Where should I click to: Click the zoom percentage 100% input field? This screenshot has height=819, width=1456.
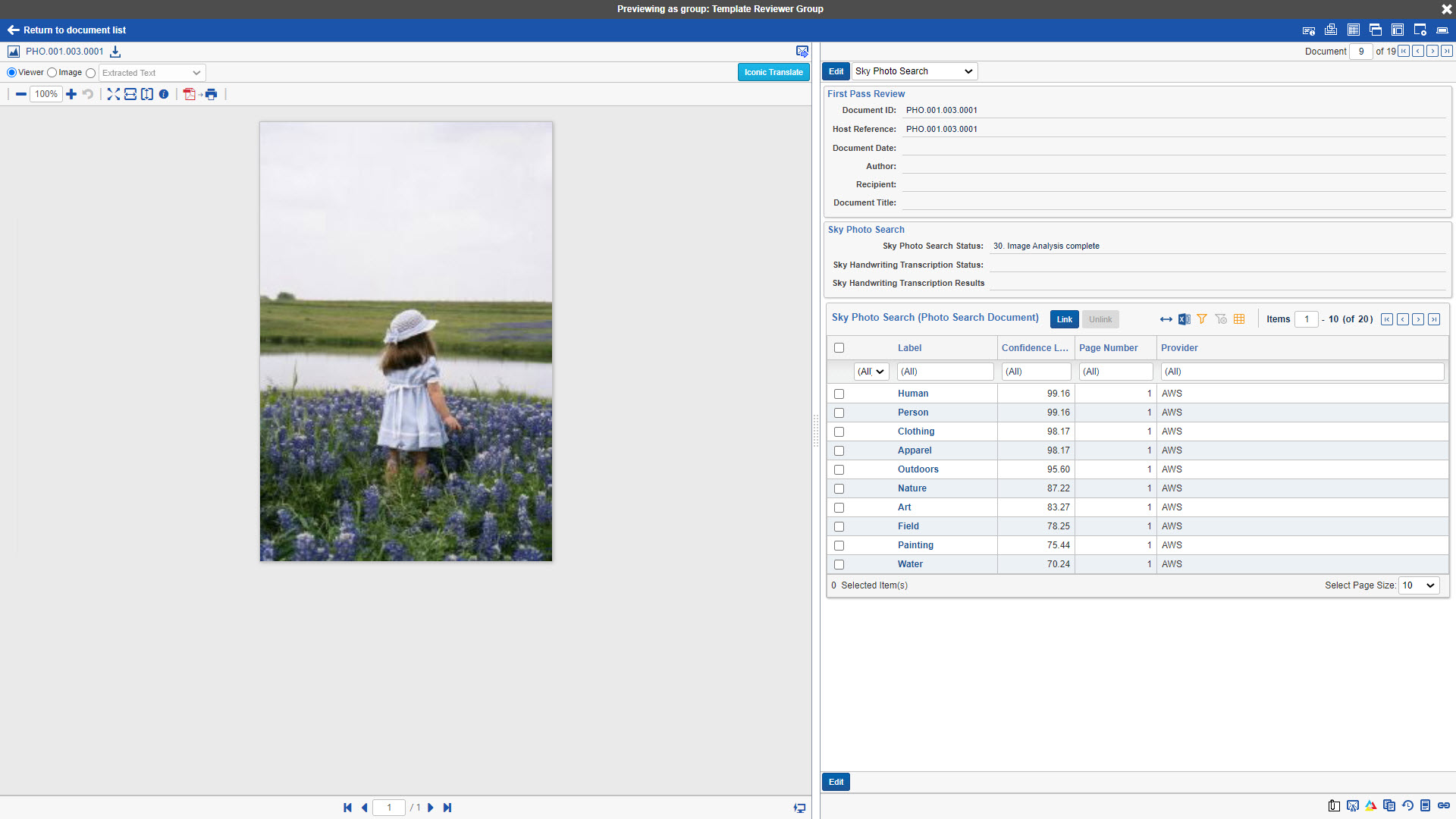pyautogui.click(x=46, y=94)
